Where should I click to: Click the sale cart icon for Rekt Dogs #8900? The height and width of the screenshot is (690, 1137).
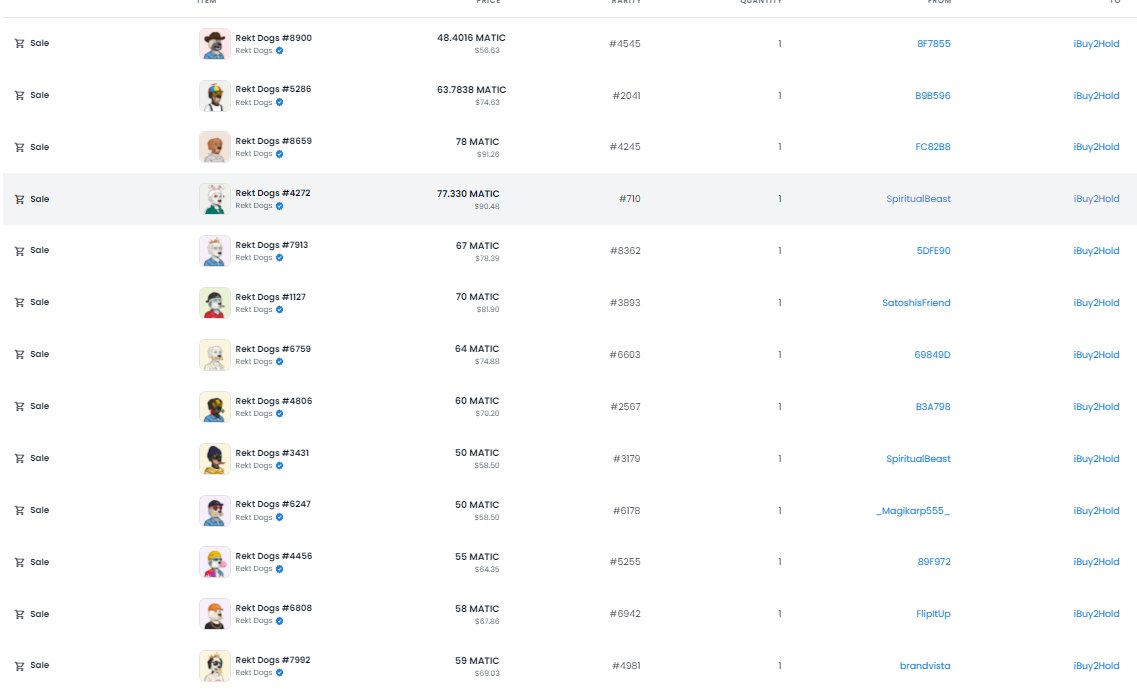pos(20,43)
